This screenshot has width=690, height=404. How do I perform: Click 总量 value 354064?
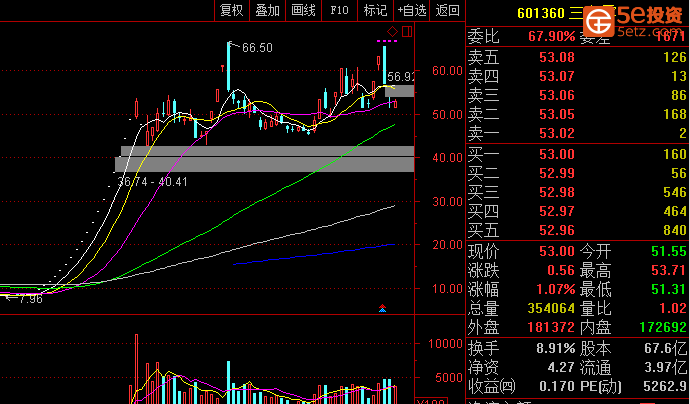pyautogui.click(x=551, y=308)
